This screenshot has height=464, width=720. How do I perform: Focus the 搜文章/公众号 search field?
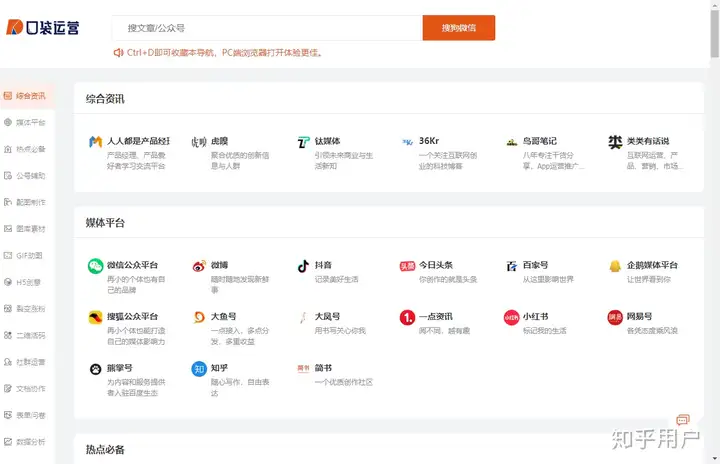click(267, 28)
